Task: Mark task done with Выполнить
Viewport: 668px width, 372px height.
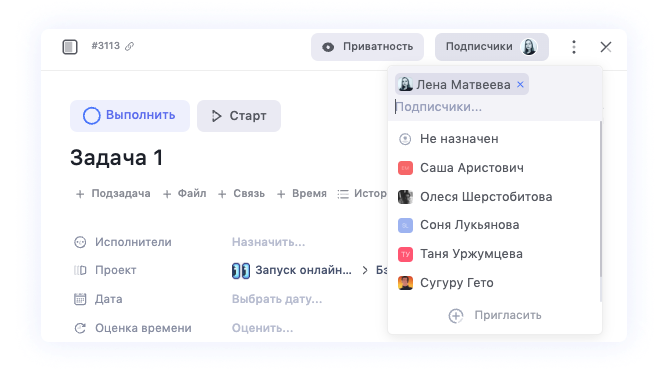Action: 130,116
